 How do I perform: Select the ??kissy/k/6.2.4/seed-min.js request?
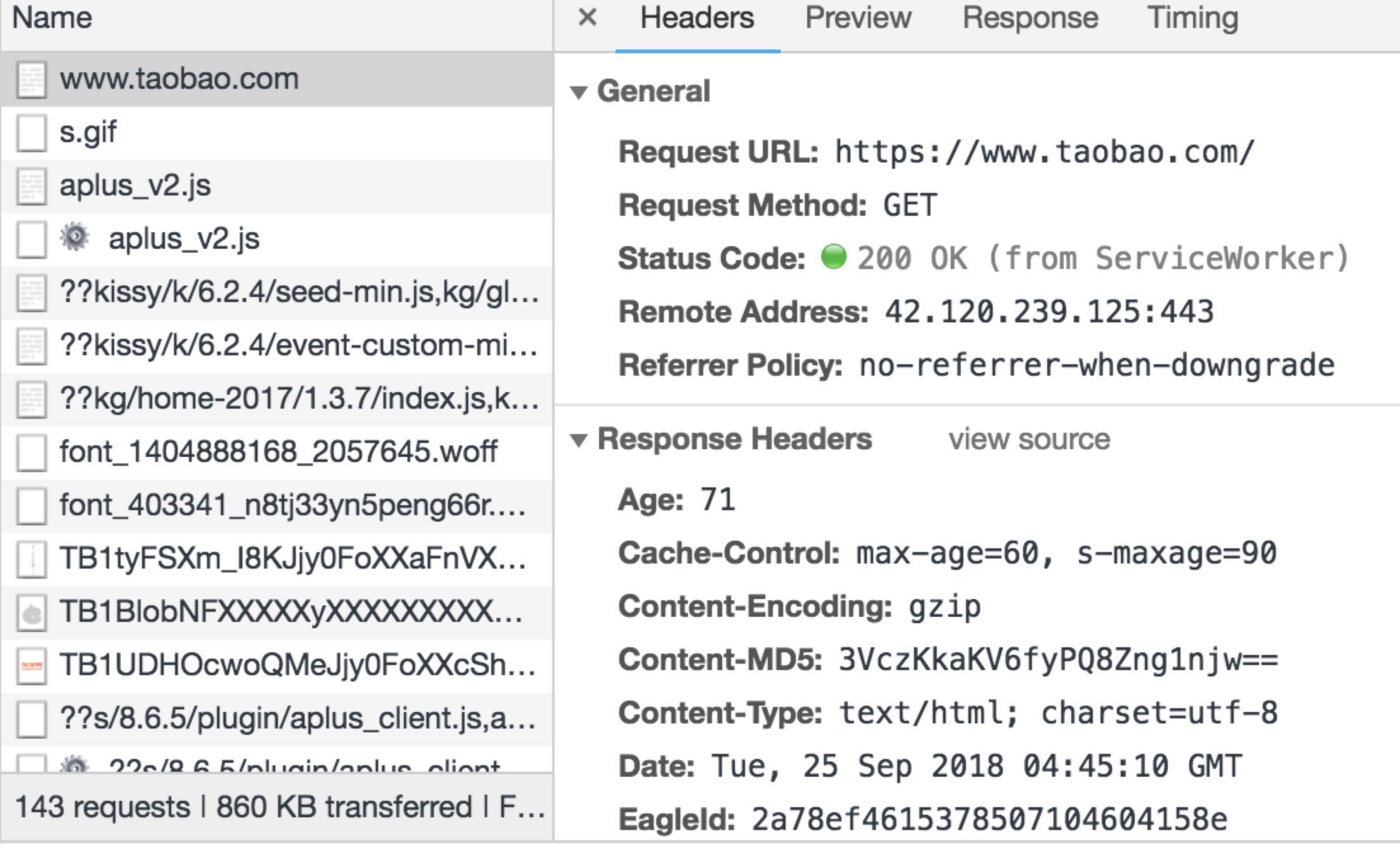pyautogui.click(x=298, y=293)
